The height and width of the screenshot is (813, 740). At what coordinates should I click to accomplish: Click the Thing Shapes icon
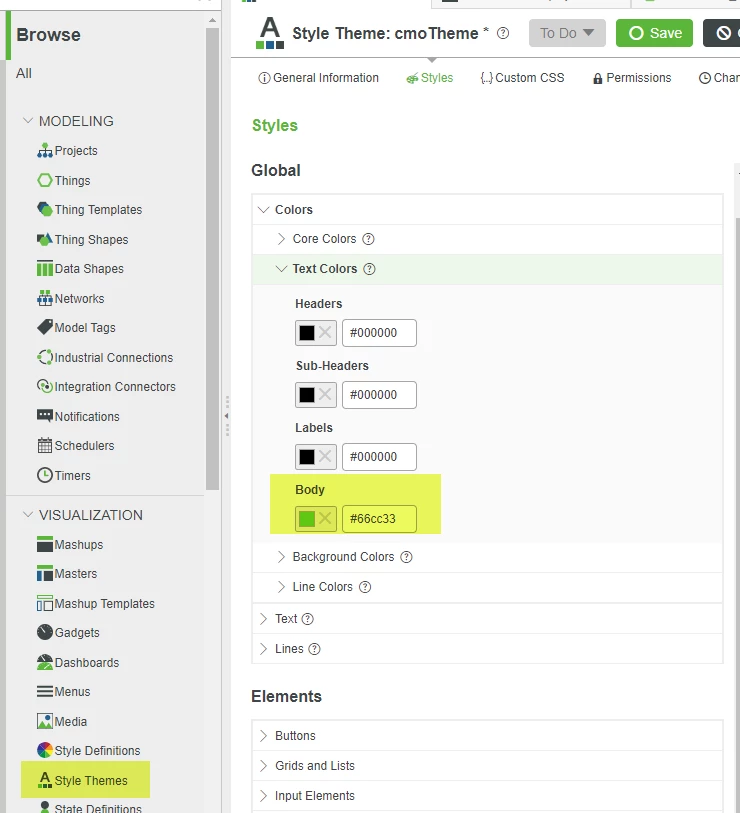(45, 240)
